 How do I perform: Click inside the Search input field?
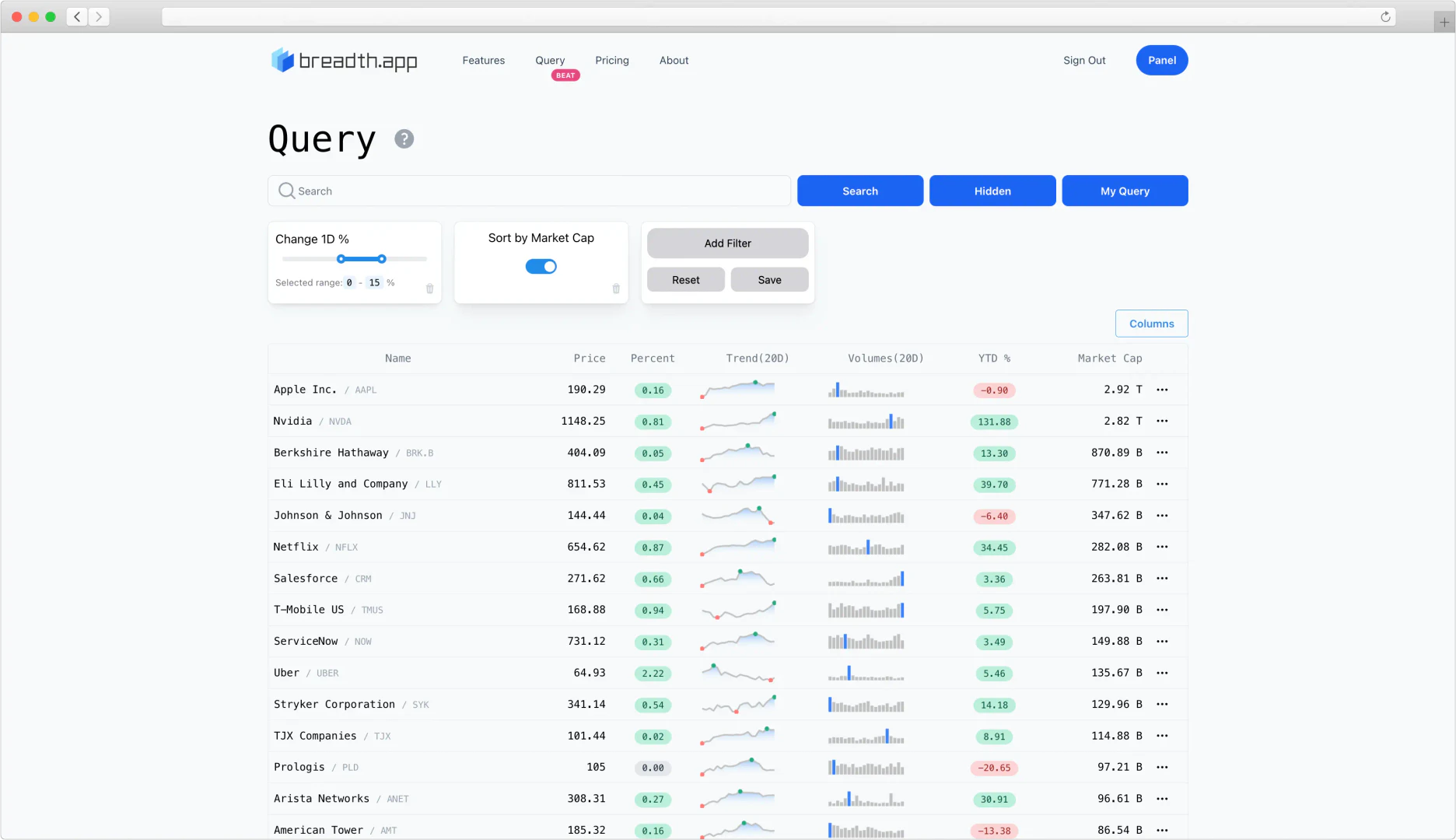tap(529, 191)
